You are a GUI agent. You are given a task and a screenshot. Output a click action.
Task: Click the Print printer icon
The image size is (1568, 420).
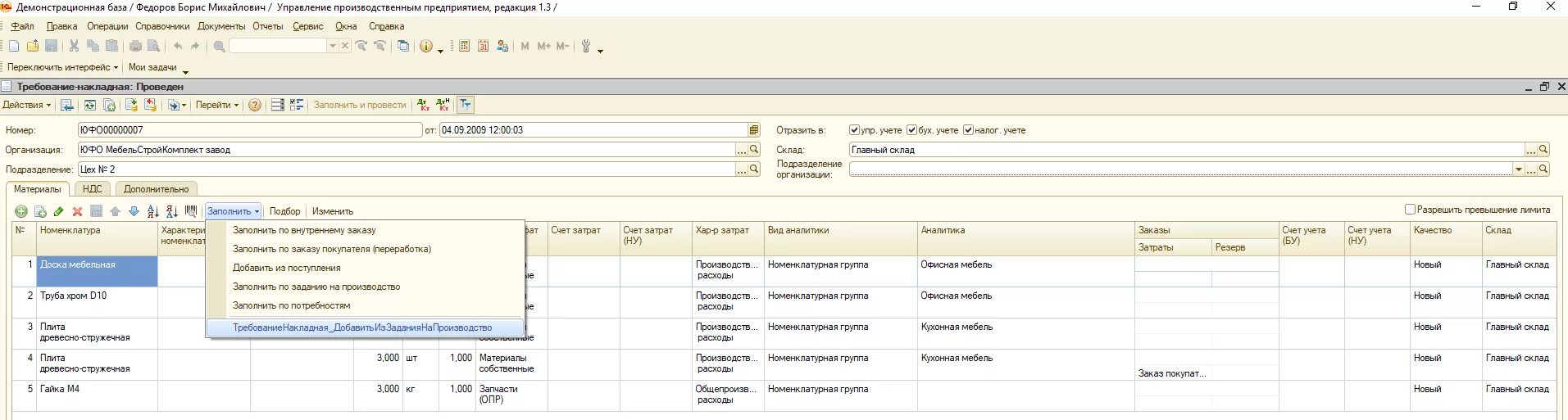[x=135, y=47]
